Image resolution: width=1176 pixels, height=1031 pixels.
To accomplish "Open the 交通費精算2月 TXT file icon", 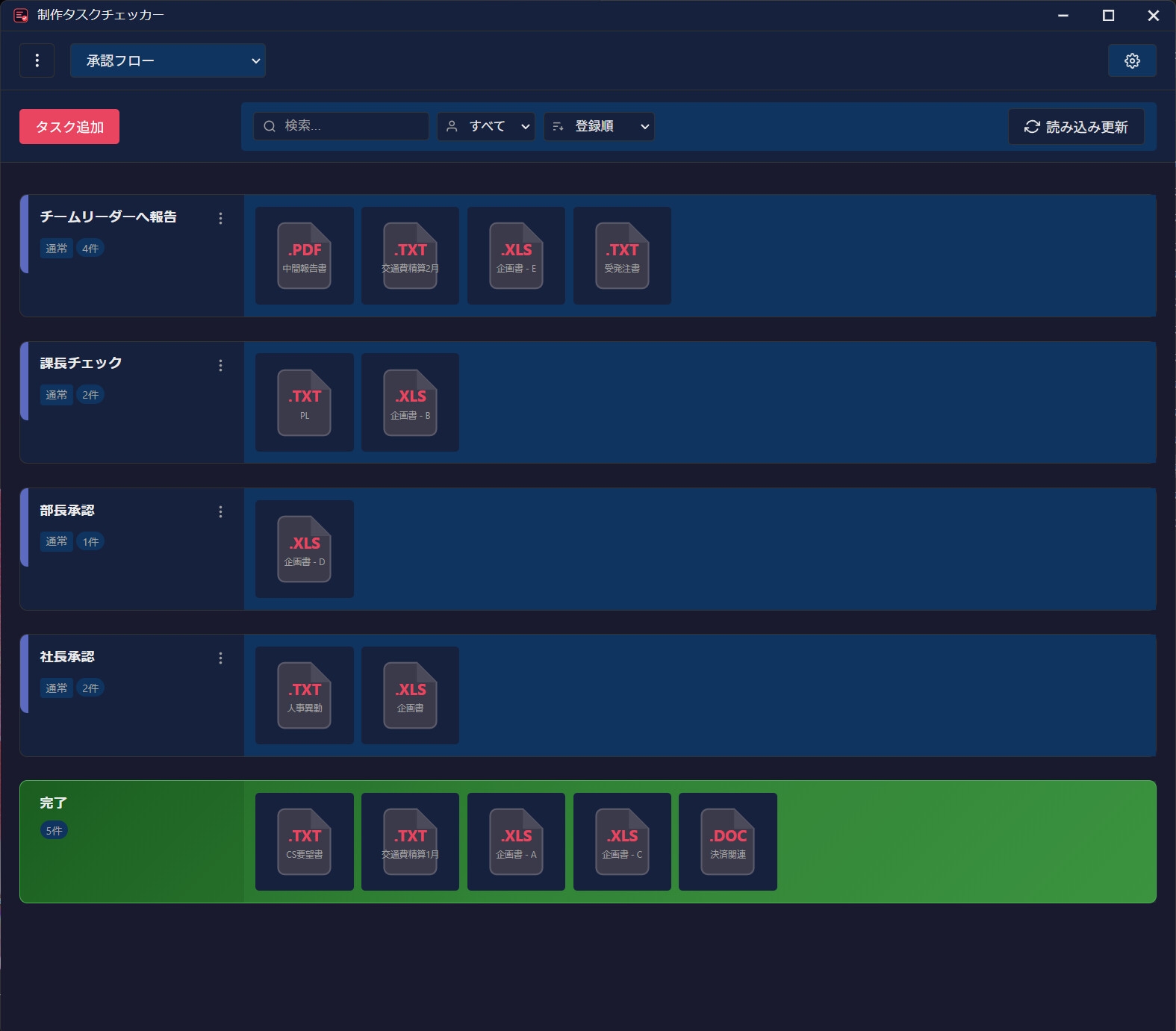I will [x=410, y=255].
